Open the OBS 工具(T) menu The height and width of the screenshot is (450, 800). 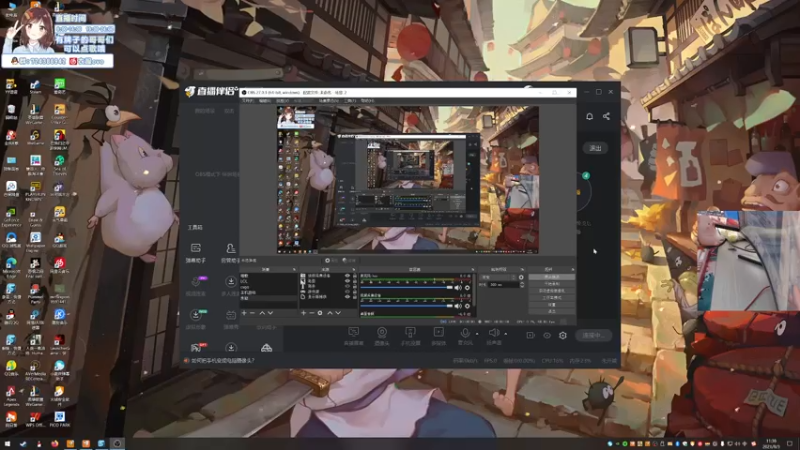[349, 101]
